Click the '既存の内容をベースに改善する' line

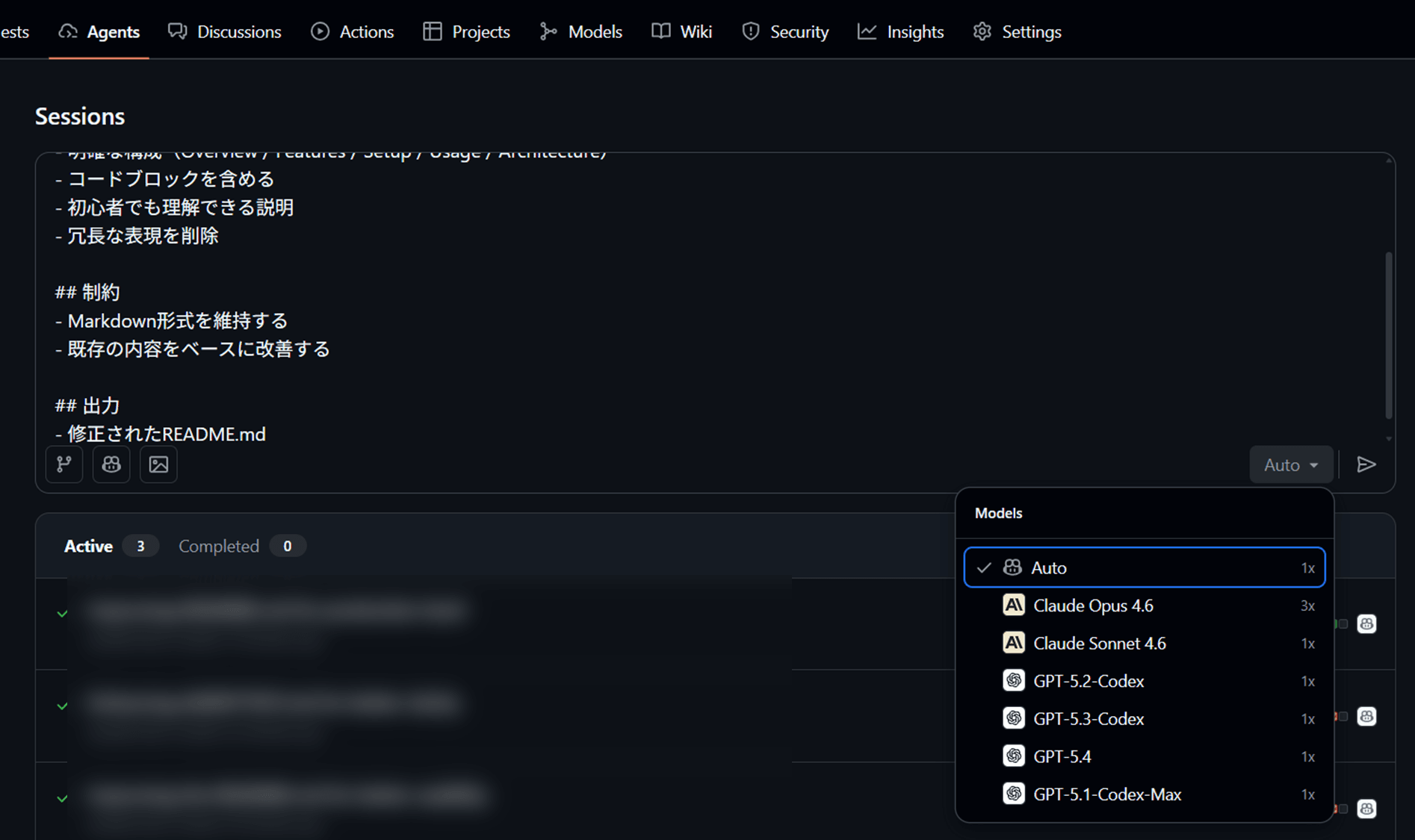[x=199, y=349]
